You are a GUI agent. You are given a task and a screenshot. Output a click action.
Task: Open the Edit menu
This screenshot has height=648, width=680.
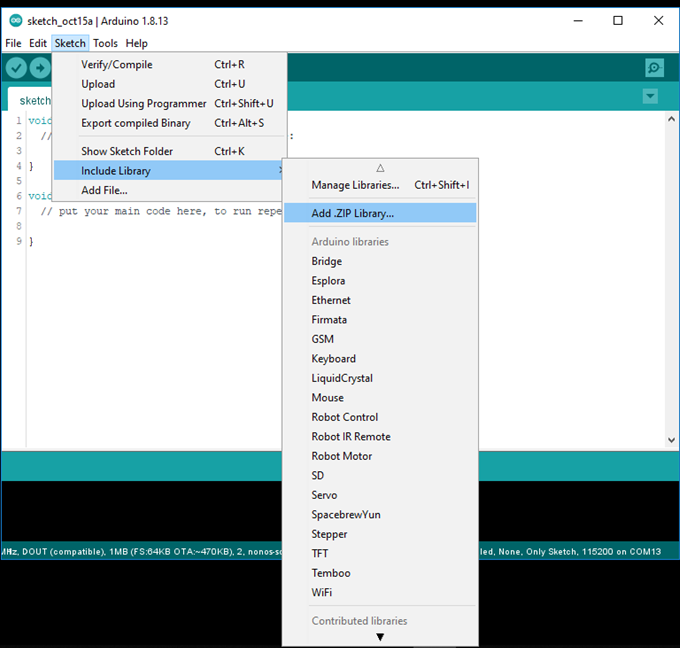38,43
